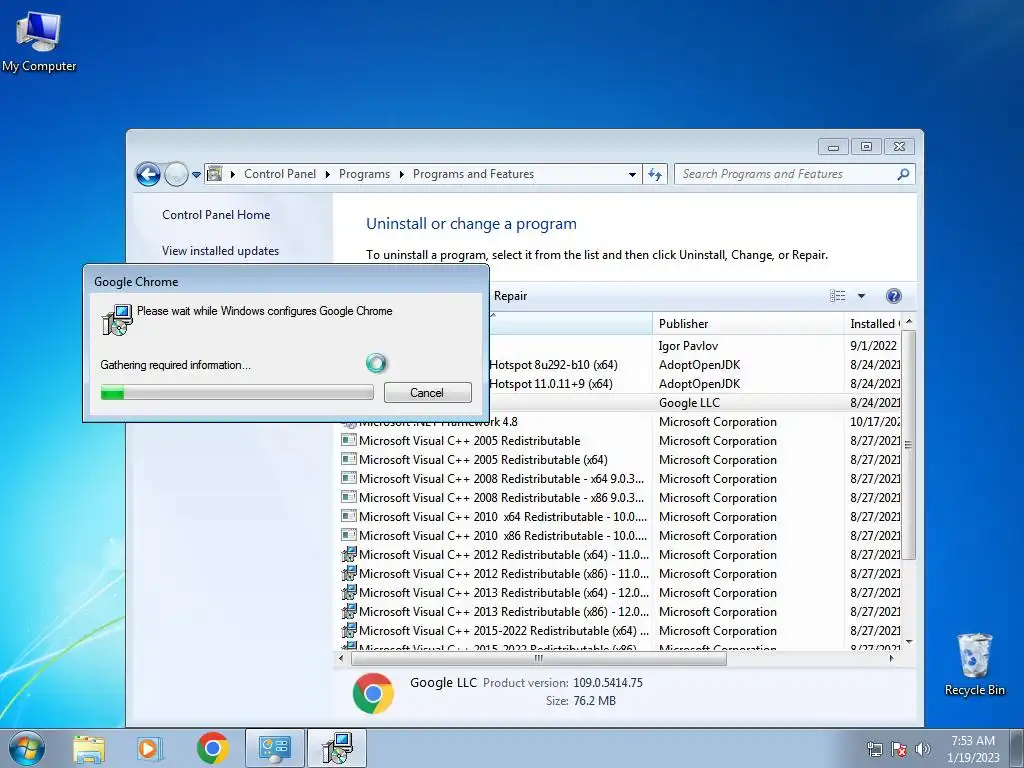Select Microsoft Visual C++ 2010 x86 Redistributable row

point(620,536)
